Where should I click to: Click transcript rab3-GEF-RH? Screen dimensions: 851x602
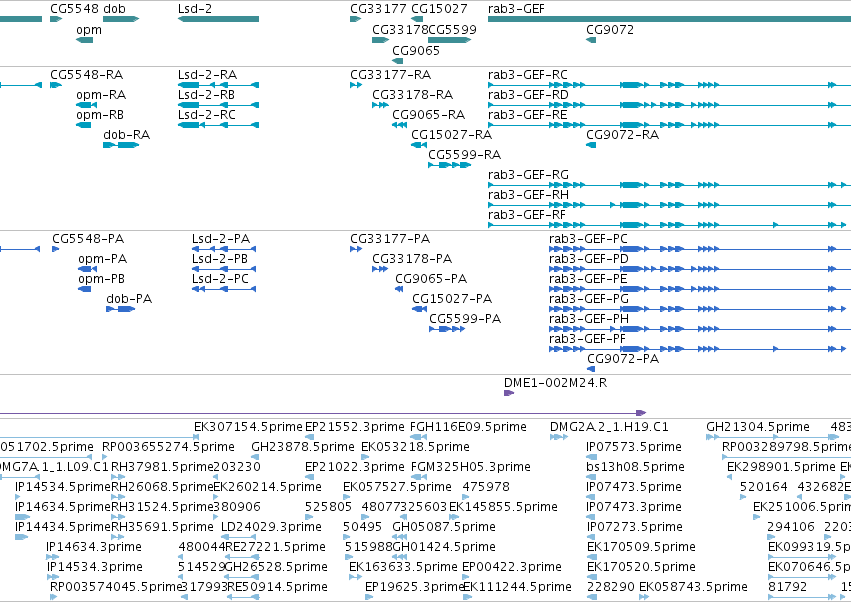[x=528, y=194]
